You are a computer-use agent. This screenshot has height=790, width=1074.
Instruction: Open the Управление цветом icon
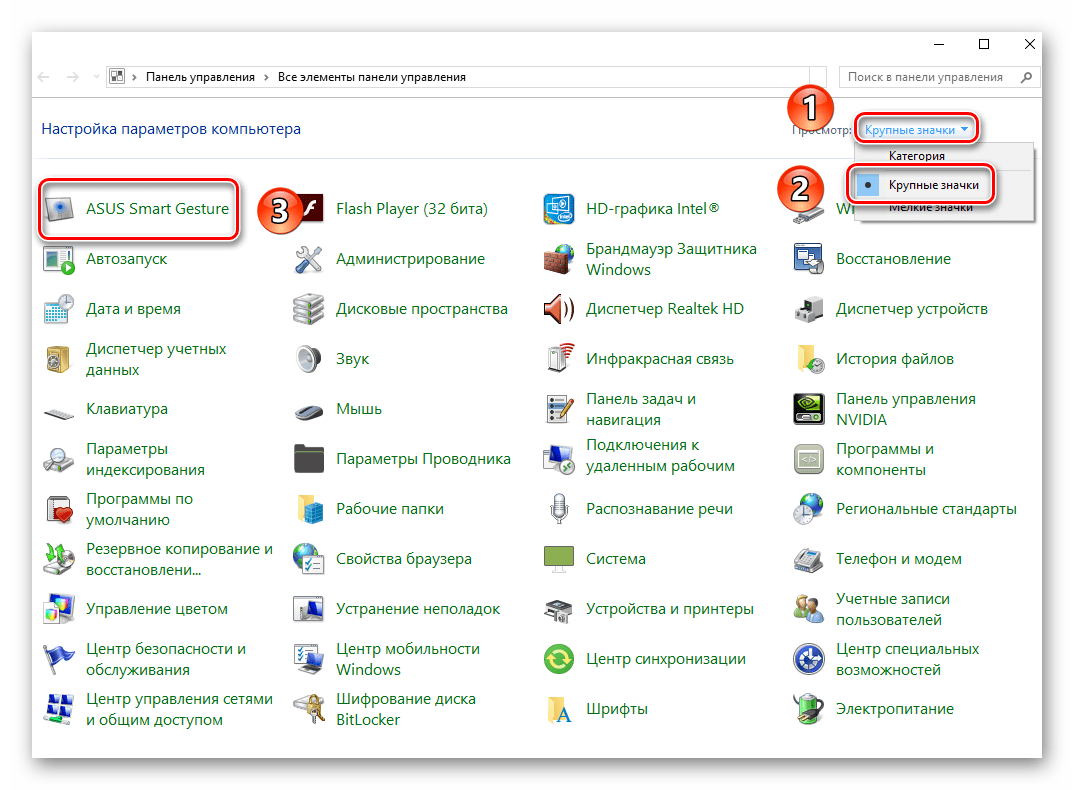[x=59, y=609]
